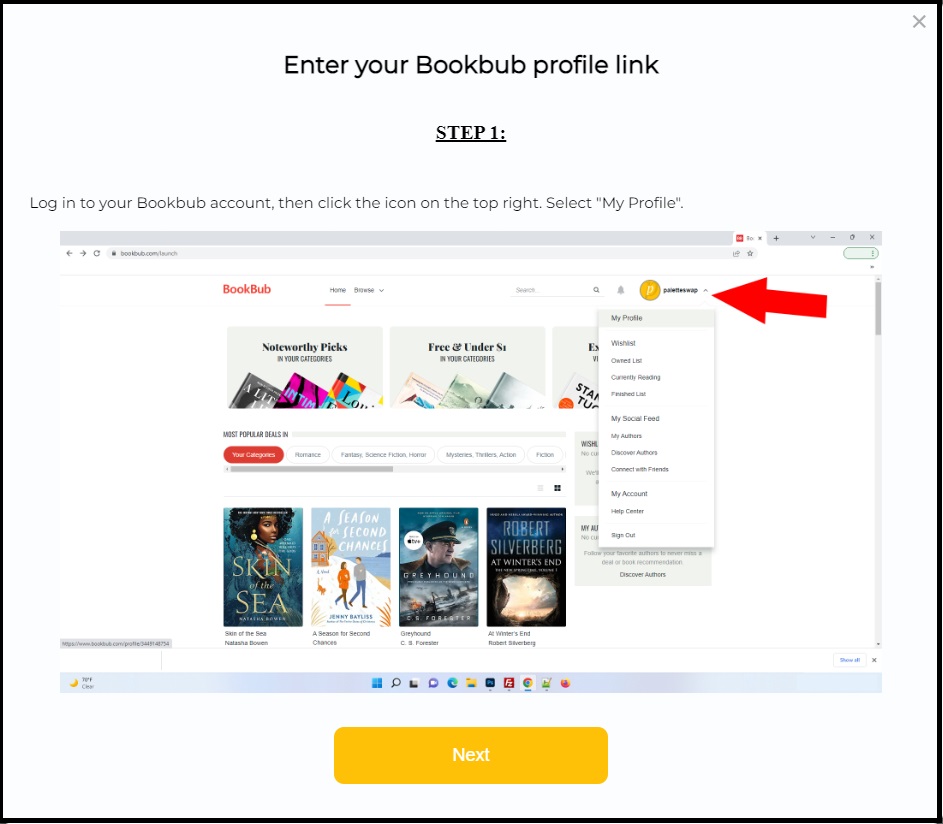Click the browser reload icon
This screenshot has height=824, width=943.
(97, 253)
